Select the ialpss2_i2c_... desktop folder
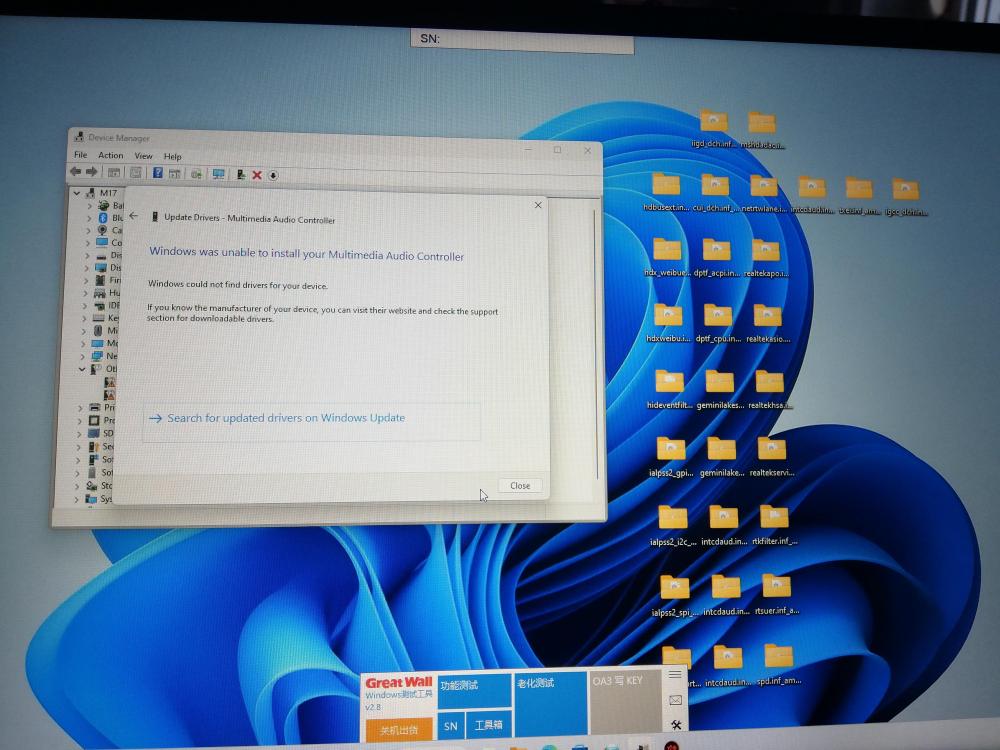The width and height of the screenshot is (1000, 750). pos(673,526)
